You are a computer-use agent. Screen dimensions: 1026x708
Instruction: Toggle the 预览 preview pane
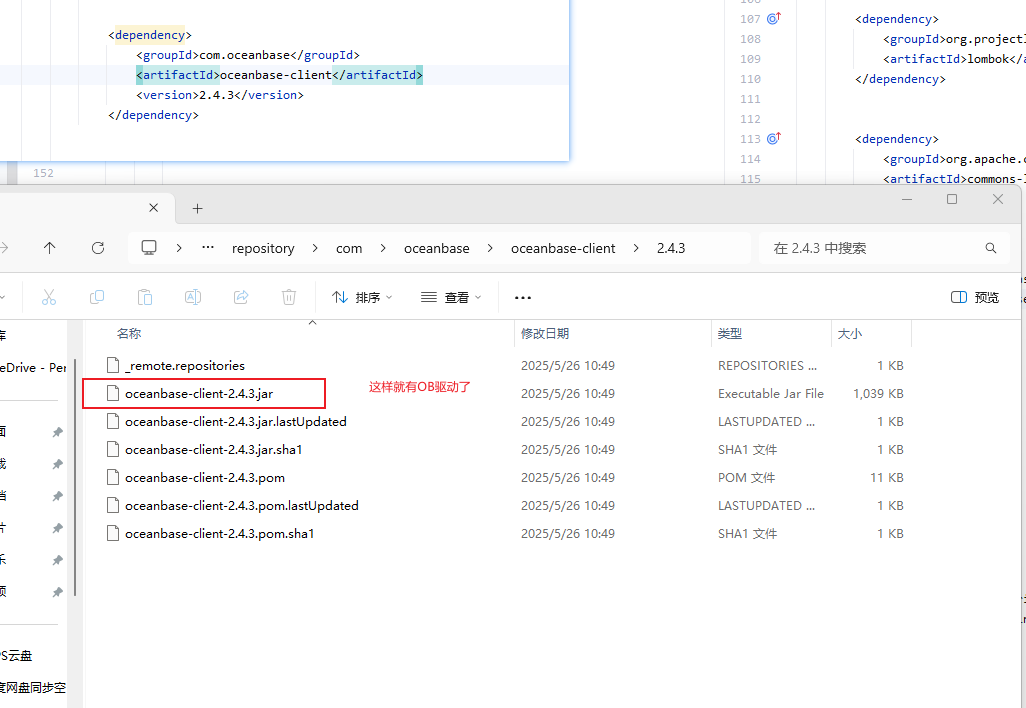click(x=975, y=297)
